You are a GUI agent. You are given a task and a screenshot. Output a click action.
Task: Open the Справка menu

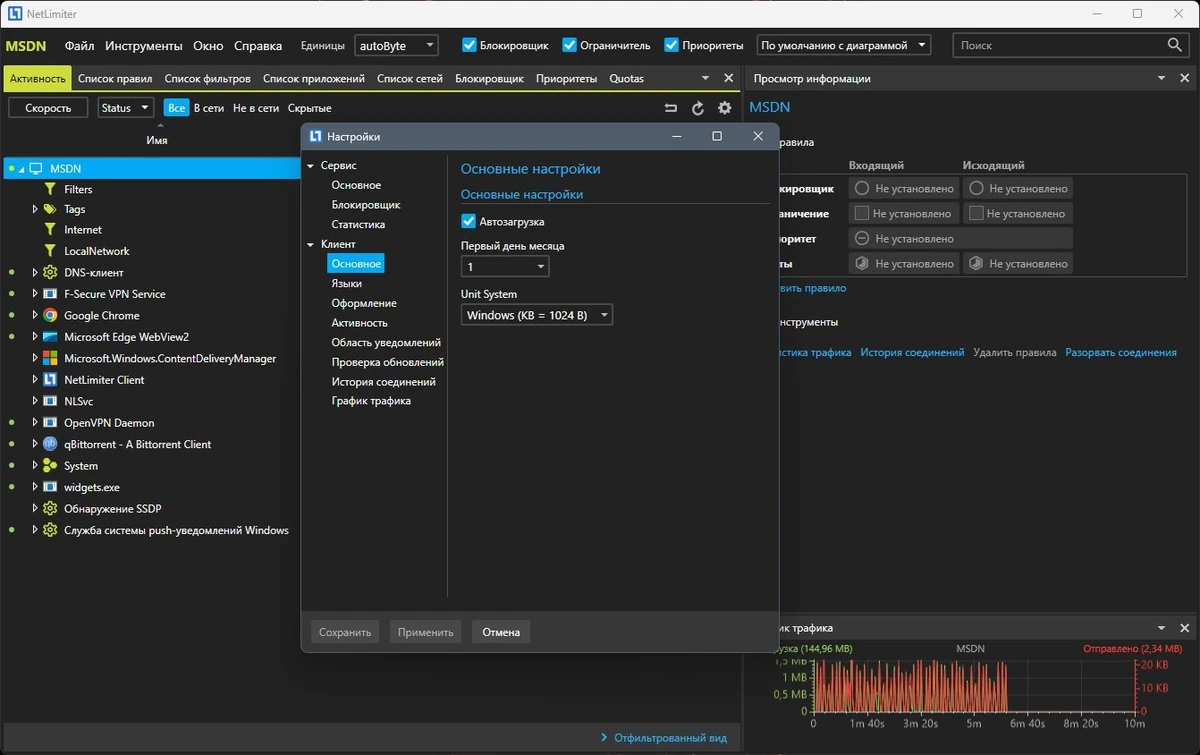pos(258,45)
